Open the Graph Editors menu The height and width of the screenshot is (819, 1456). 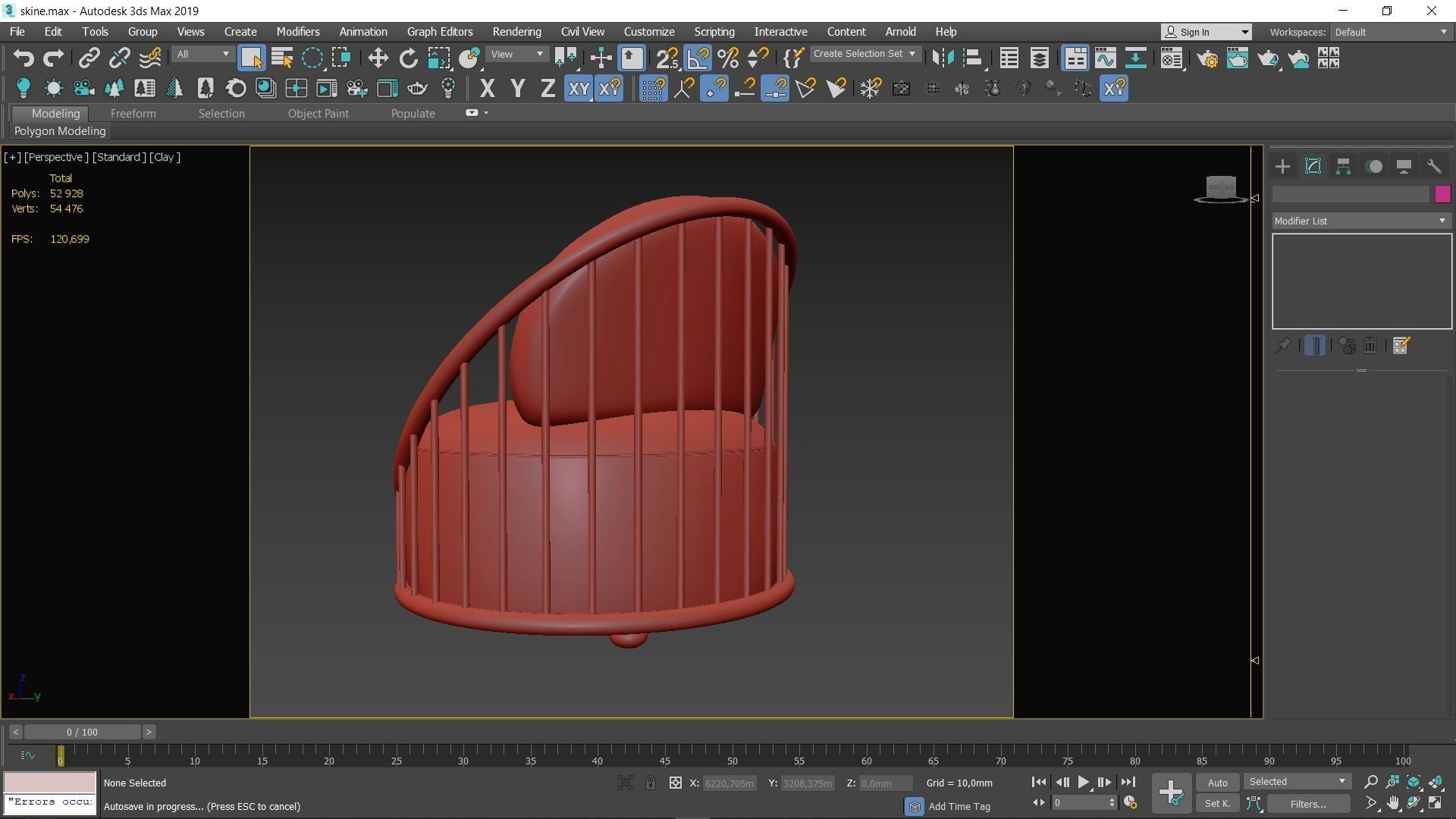[440, 32]
